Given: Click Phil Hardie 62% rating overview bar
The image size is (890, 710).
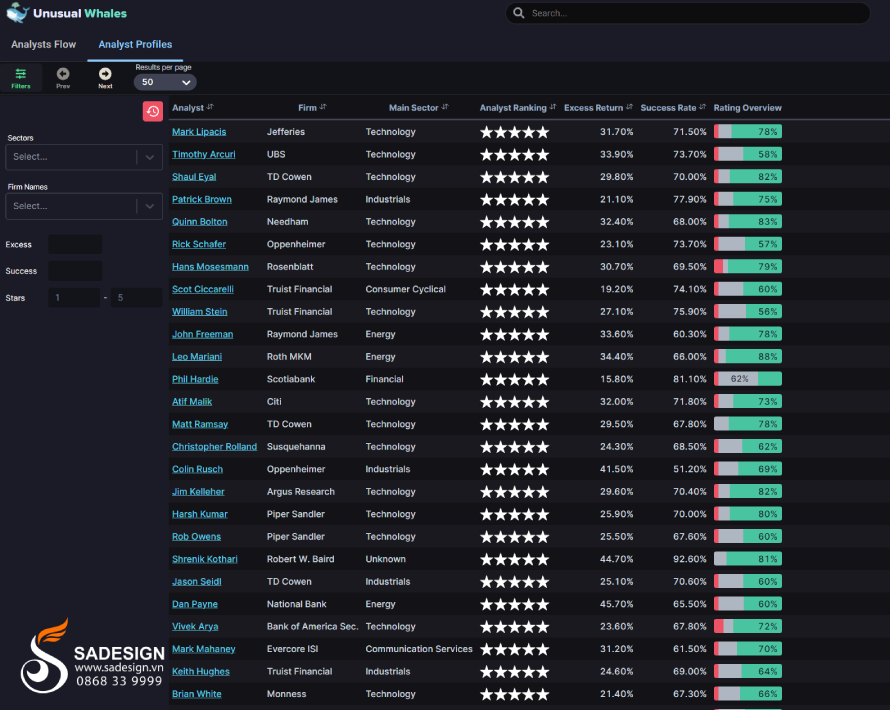Looking at the screenshot, I should pyautogui.click(x=748, y=379).
